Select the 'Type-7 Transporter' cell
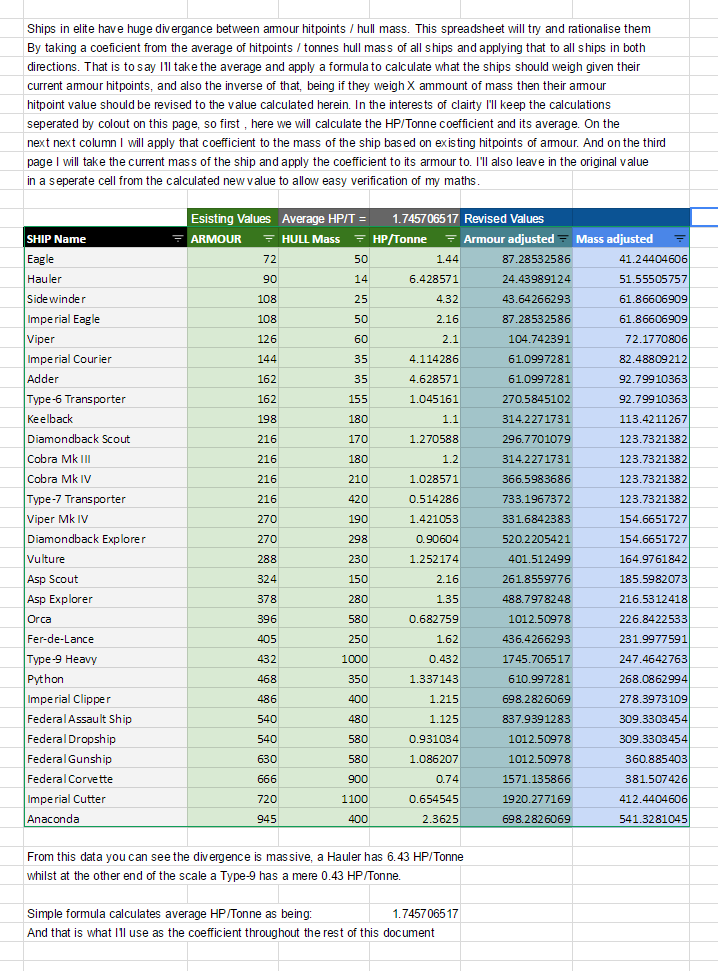The height and width of the screenshot is (971, 718). (106, 499)
